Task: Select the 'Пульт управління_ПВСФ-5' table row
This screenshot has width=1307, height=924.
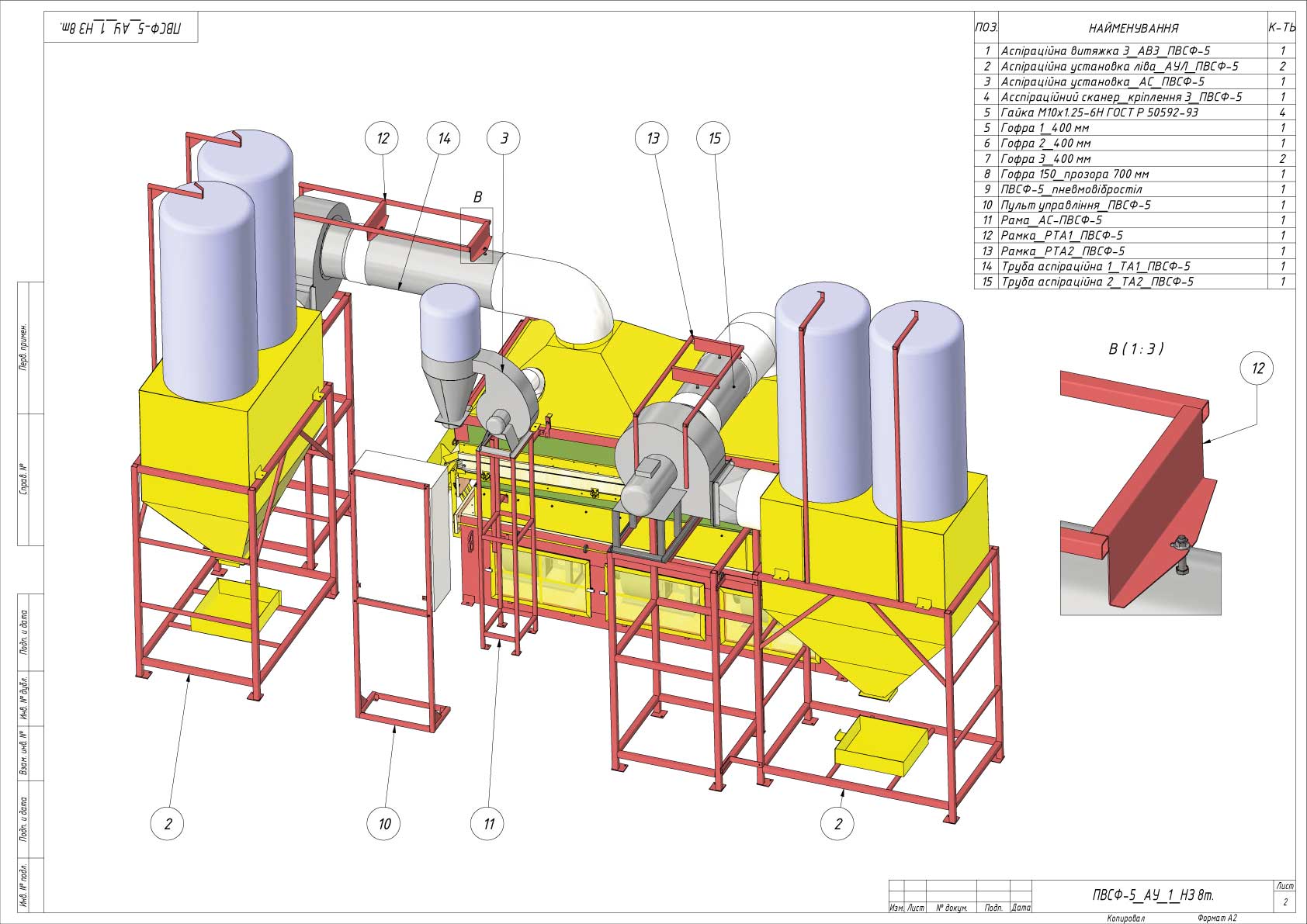Action: click(x=1135, y=205)
